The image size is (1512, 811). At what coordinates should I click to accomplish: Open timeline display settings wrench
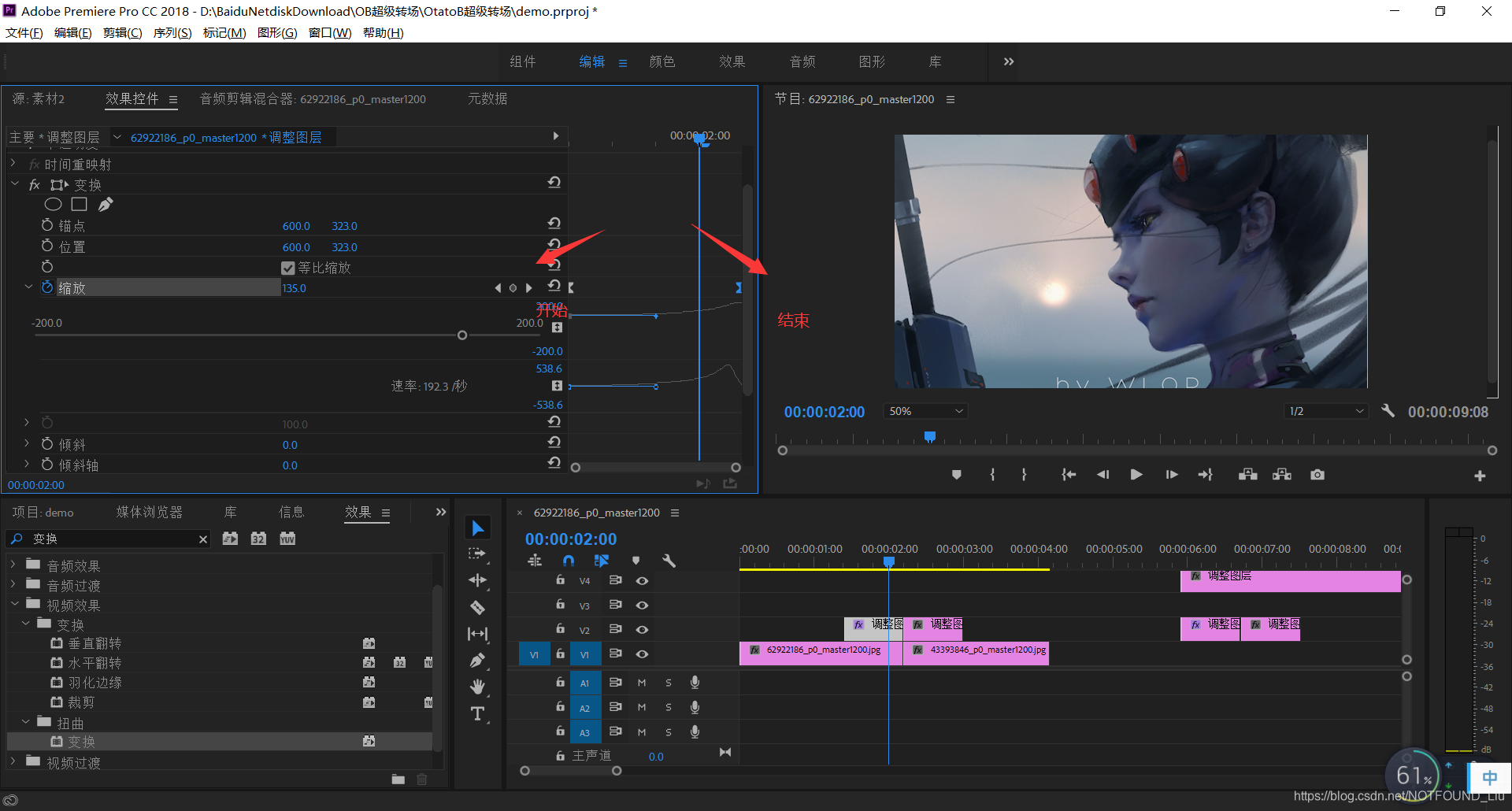pyautogui.click(x=669, y=561)
